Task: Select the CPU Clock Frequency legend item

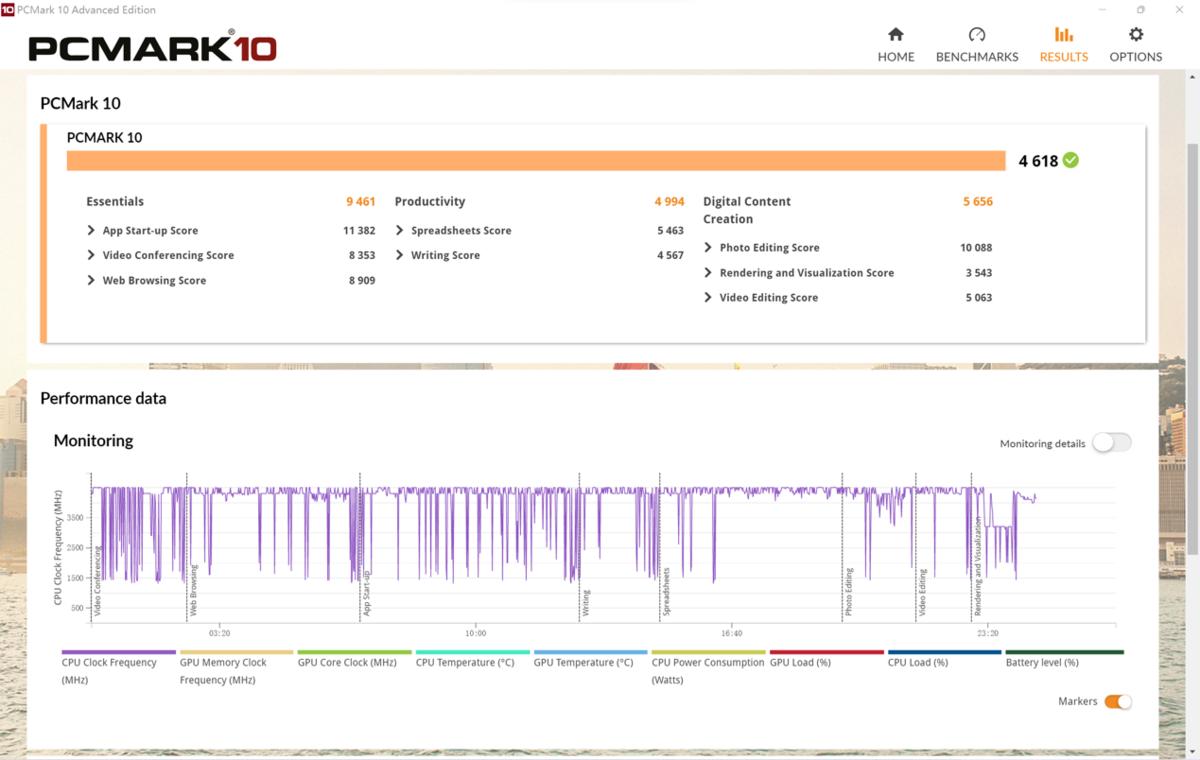Action: [110, 662]
